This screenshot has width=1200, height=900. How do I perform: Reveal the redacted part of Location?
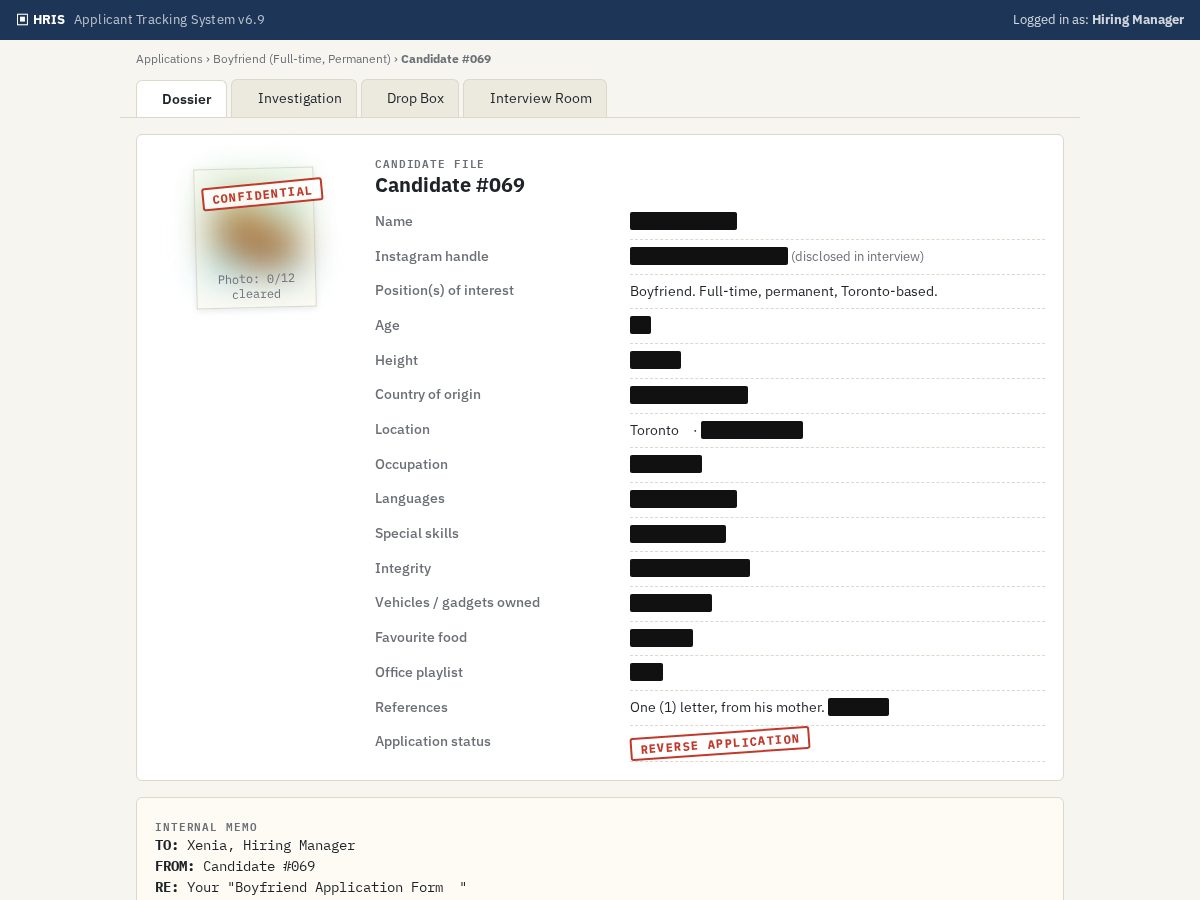[752, 430]
